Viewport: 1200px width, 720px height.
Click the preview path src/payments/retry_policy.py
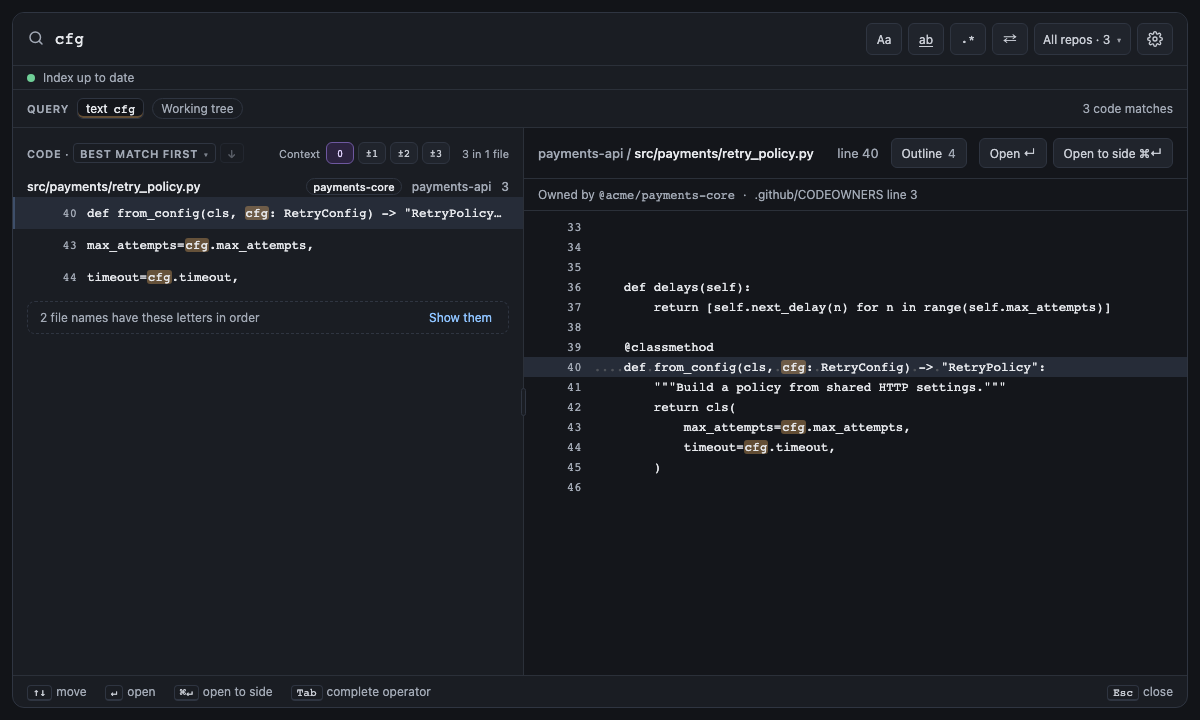(724, 154)
